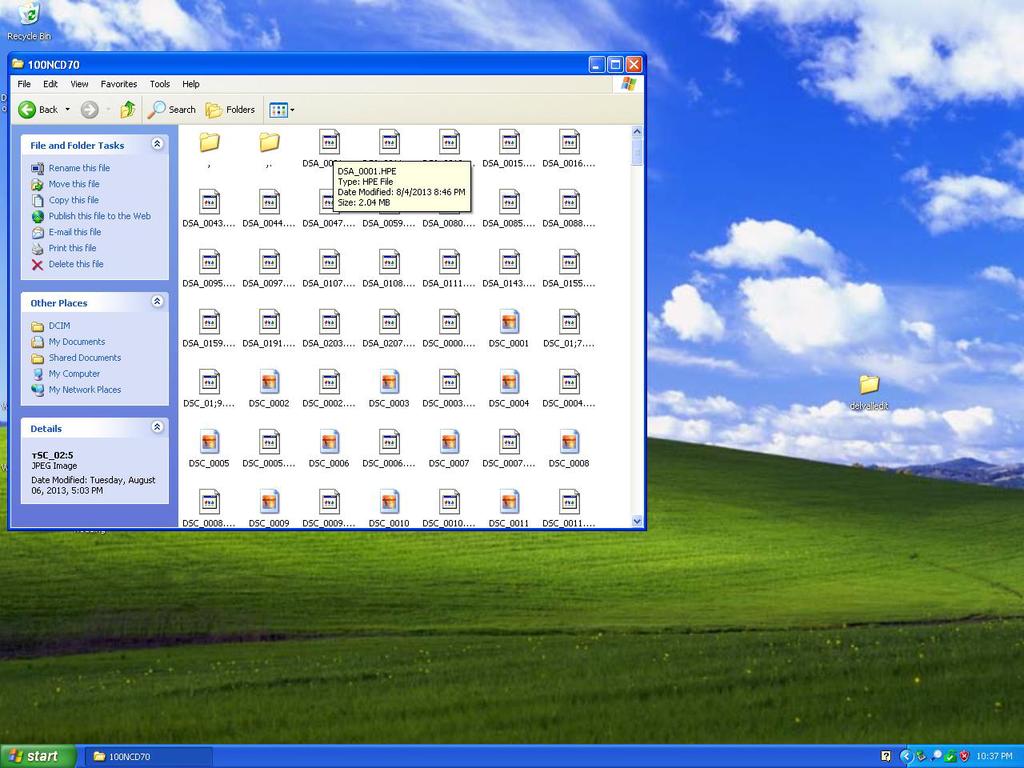Go to DCIM folder in Other Places

(x=59, y=326)
